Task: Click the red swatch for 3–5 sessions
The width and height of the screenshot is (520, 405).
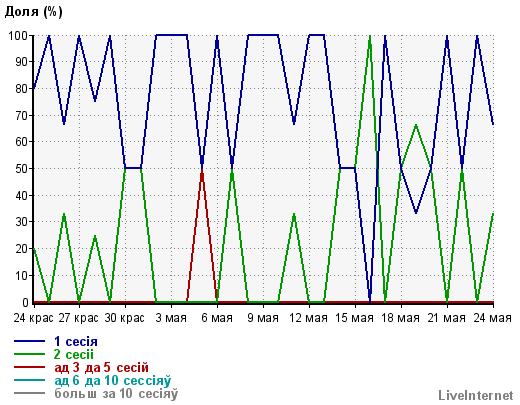Action: click(29, 367)
